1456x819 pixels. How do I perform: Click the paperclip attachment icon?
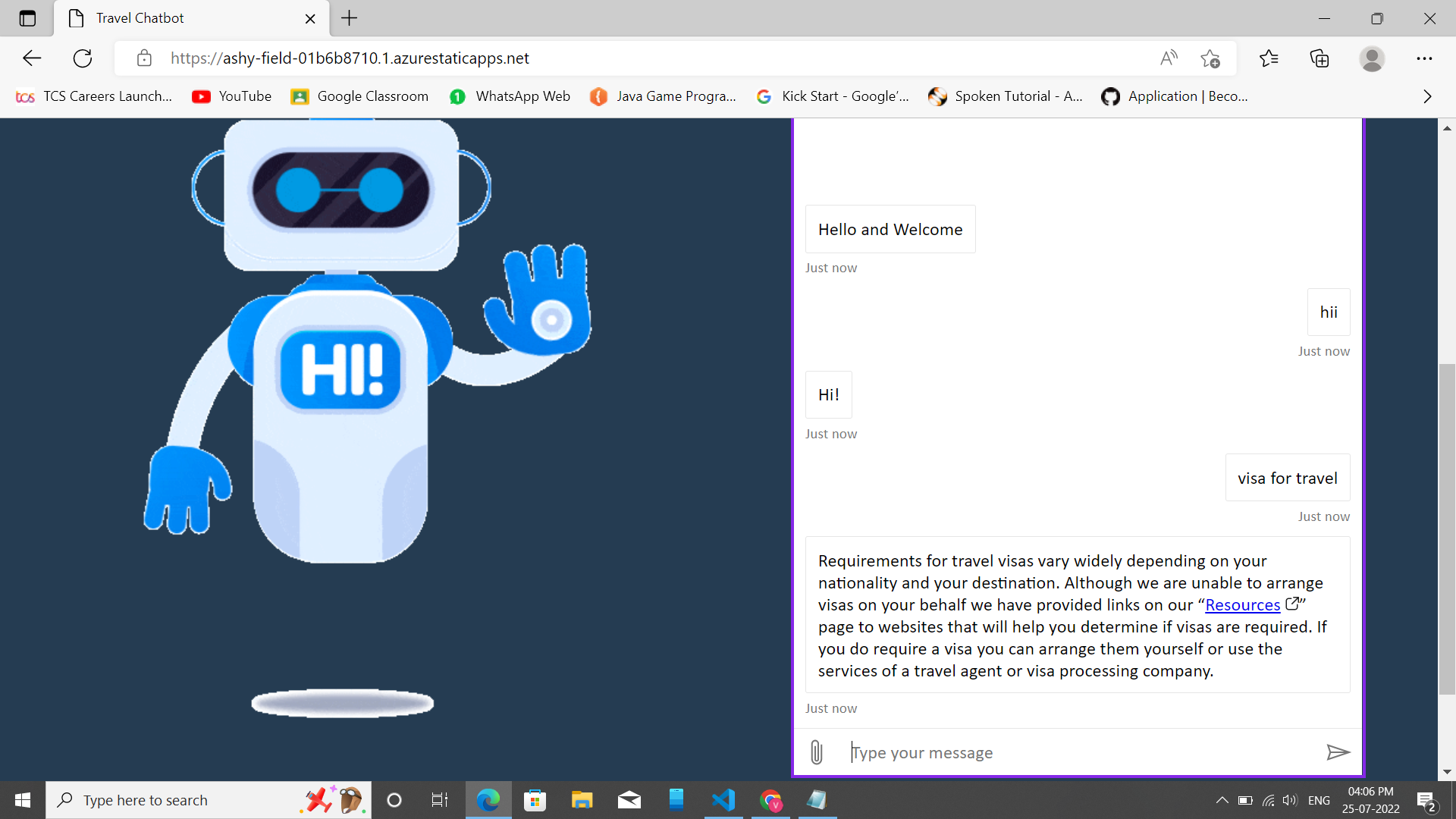coord(816,752)
